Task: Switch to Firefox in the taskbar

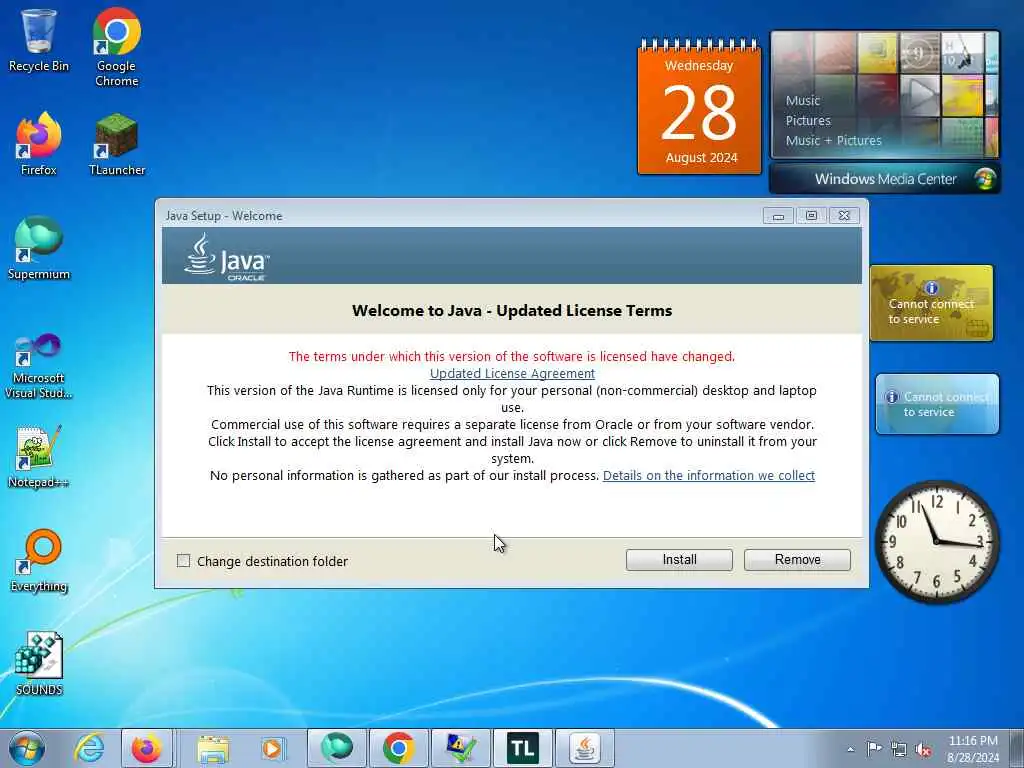Action: [147, 748]
